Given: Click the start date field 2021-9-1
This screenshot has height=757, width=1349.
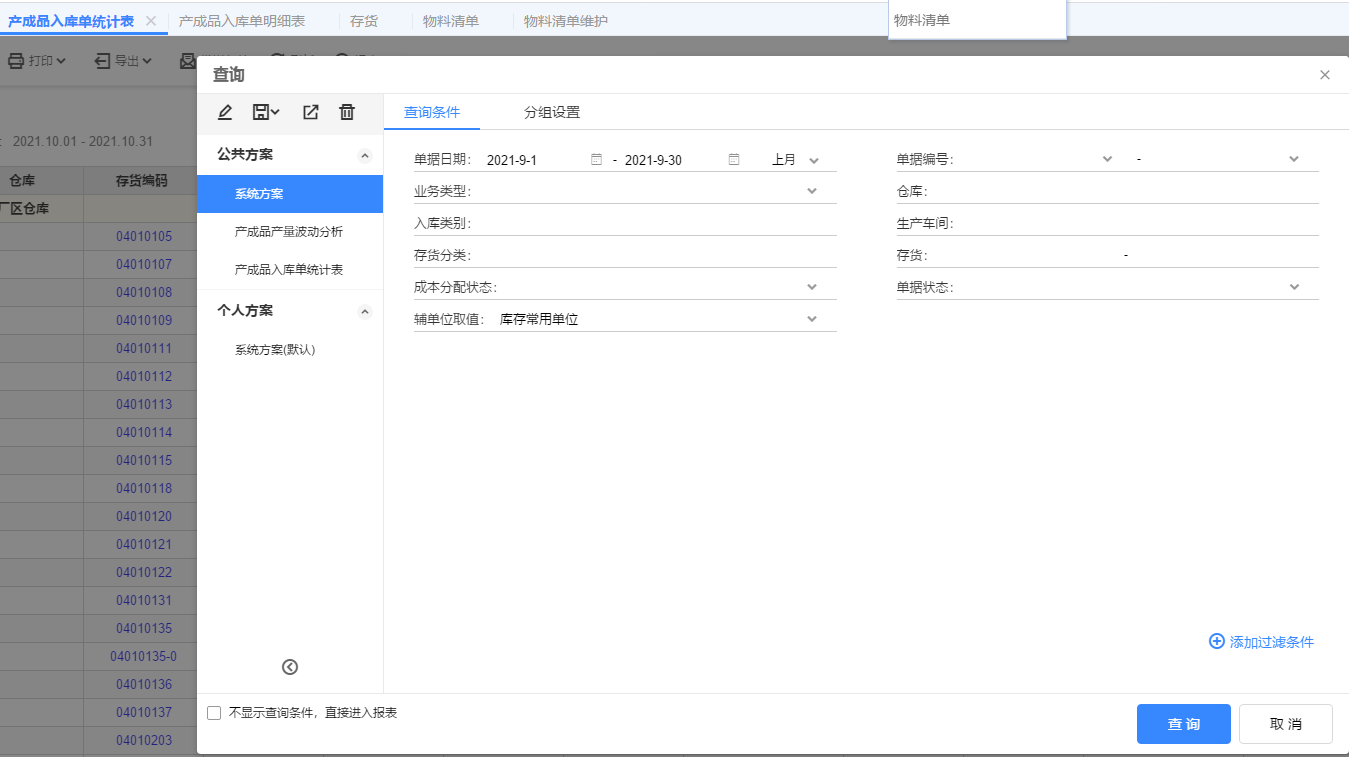Looking at the screenshot, I should pyautogui.click(x=536, y=160).
